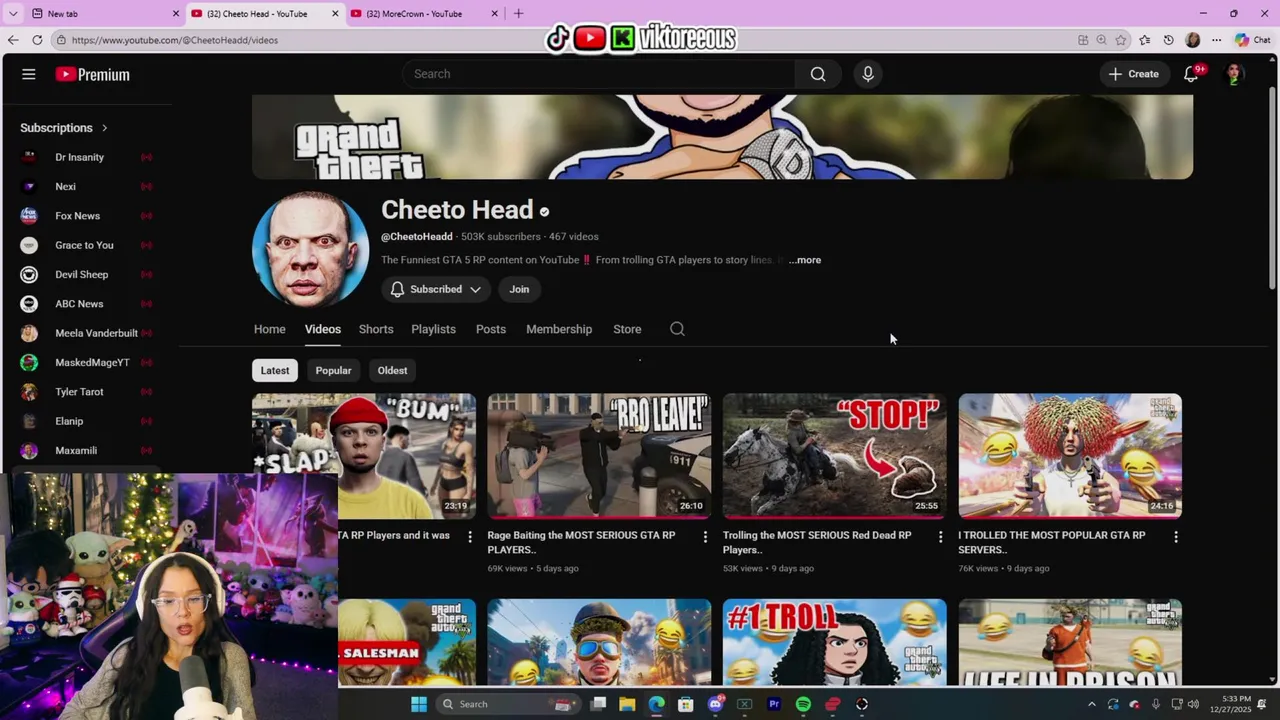Open the channel Playlists tab
The image size is (1280, 720).
433,329
